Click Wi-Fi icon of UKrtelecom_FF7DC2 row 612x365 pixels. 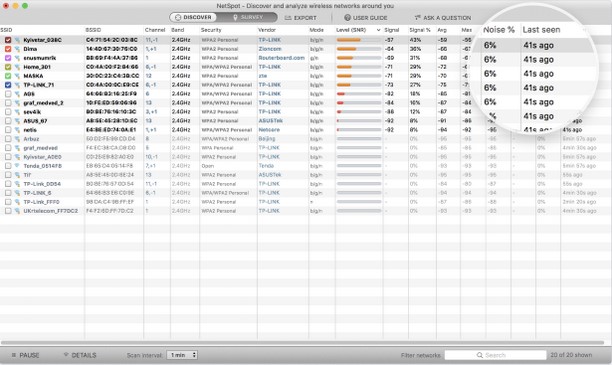pyautogui.click(x=17, y=211)
